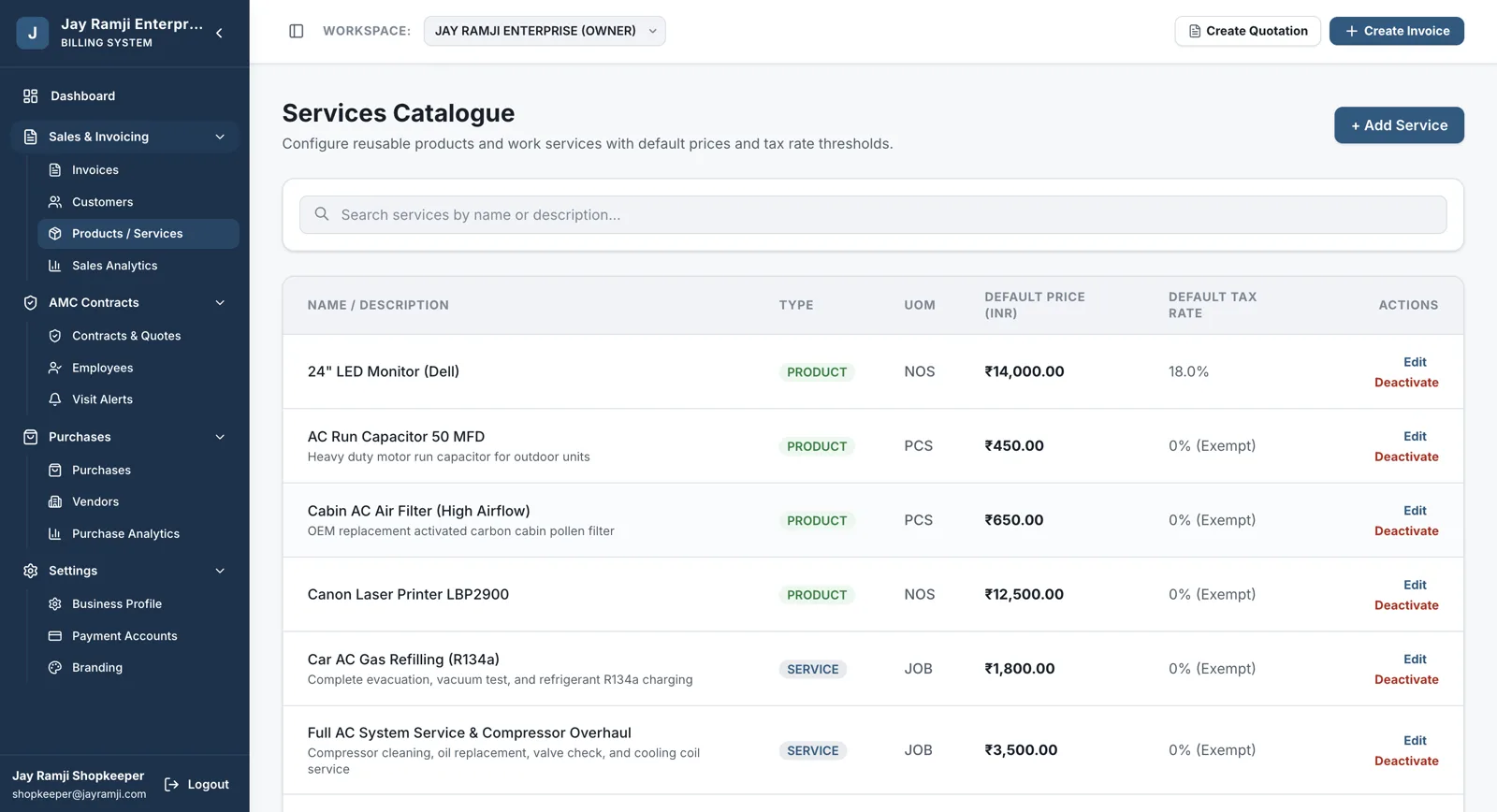
Task: Toggle the sidebar panel icon near Workspace
Action: tap(297, 31)
